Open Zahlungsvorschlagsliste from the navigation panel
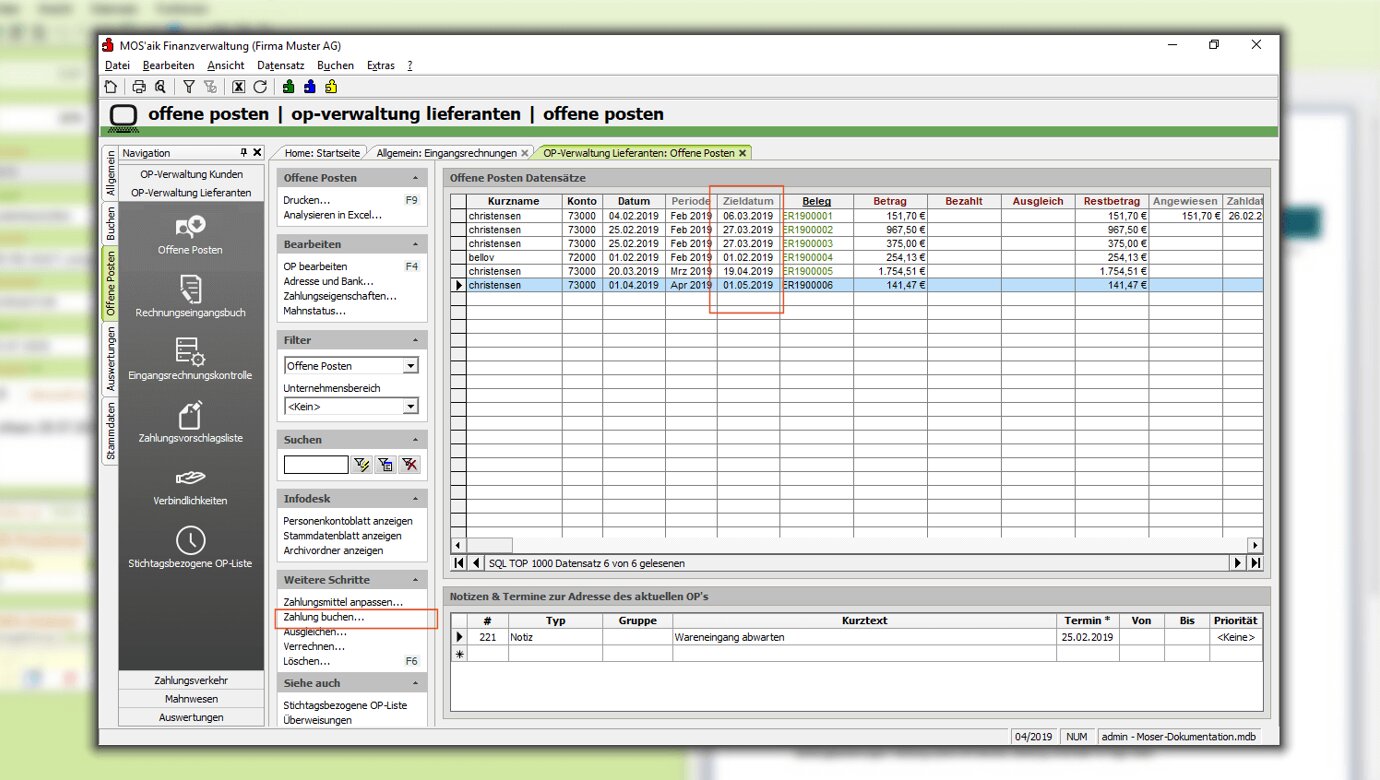This screenshot has height=780, width=1380. (x=190, y=422)
